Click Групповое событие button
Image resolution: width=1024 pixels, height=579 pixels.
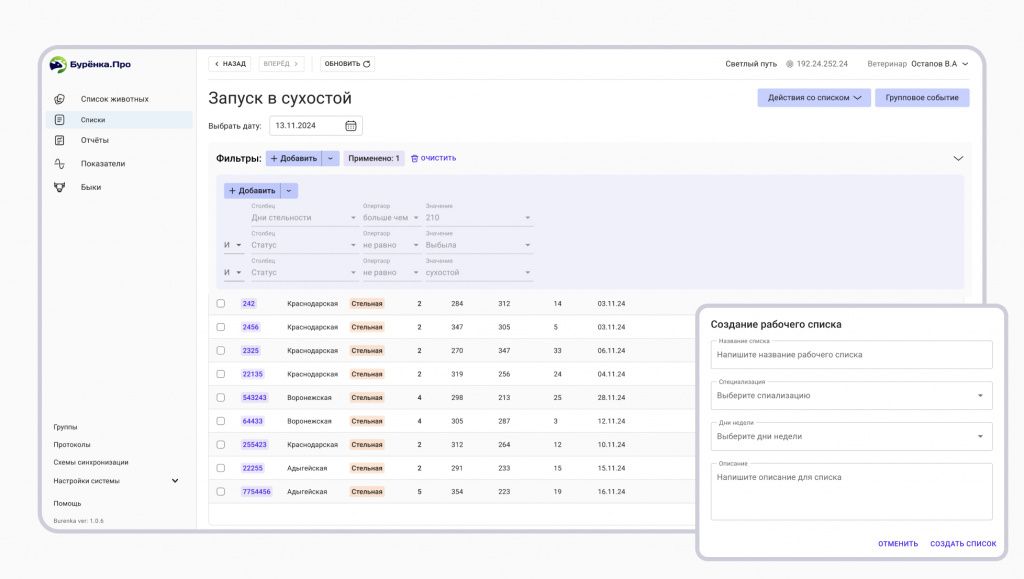(x=922, y=98)
